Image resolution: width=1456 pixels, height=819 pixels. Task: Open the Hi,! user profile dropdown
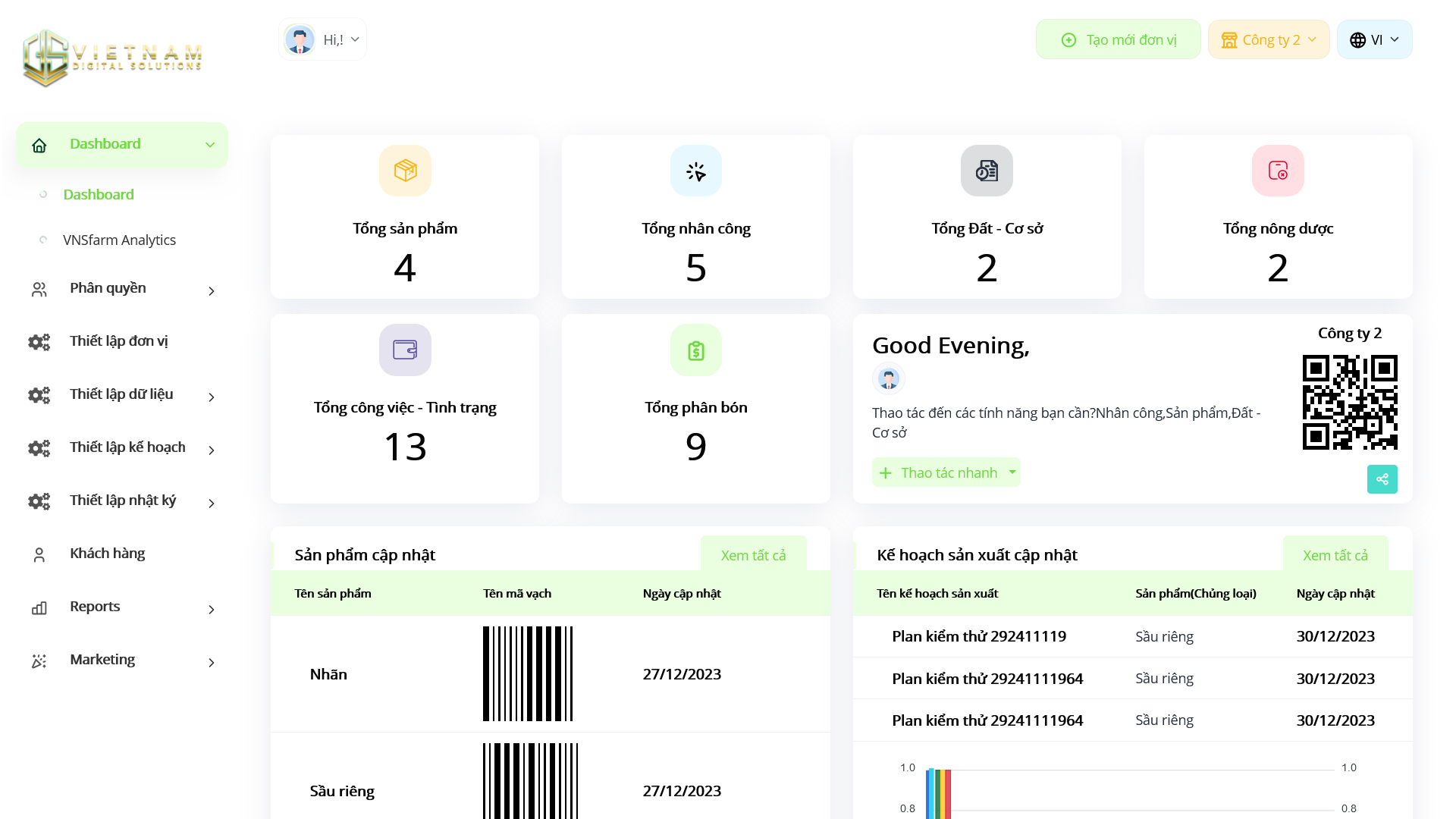coord(322,39)
